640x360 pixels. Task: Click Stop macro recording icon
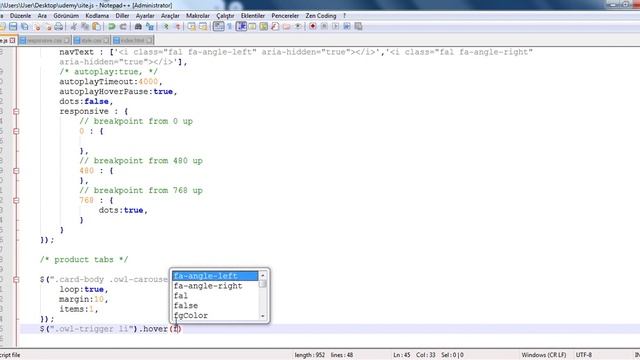[324, 27]
